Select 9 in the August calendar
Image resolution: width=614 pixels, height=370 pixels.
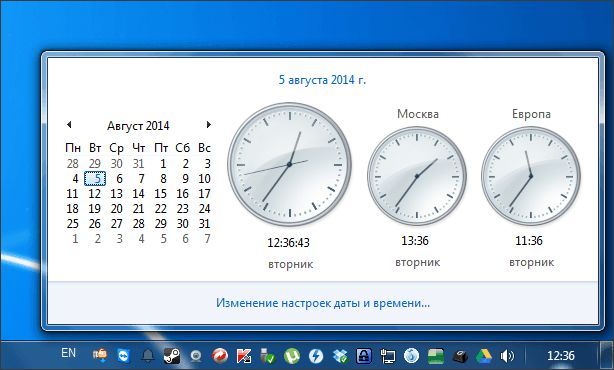click(x=186, y=179)
